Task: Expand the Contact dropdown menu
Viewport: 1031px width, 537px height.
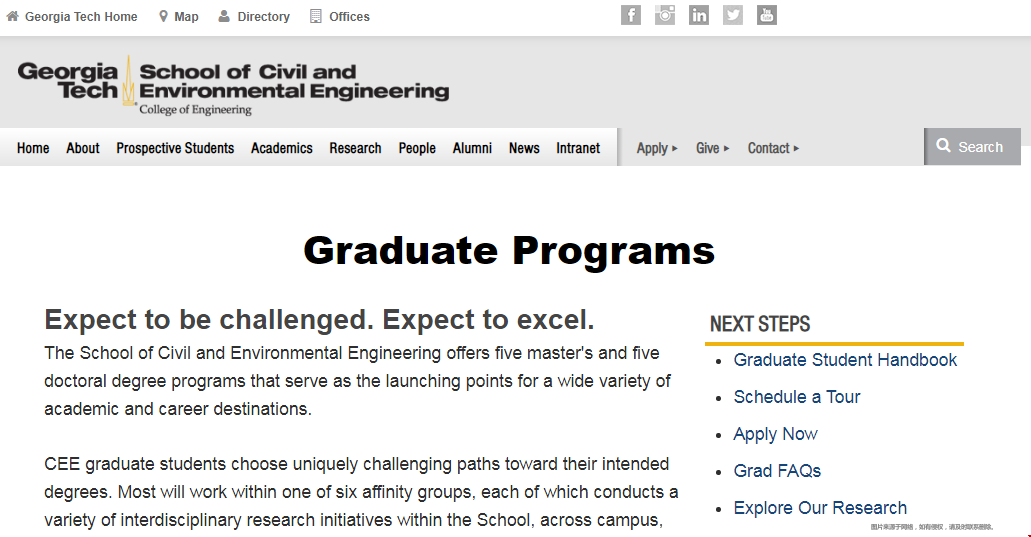Action: pos(773,148)
